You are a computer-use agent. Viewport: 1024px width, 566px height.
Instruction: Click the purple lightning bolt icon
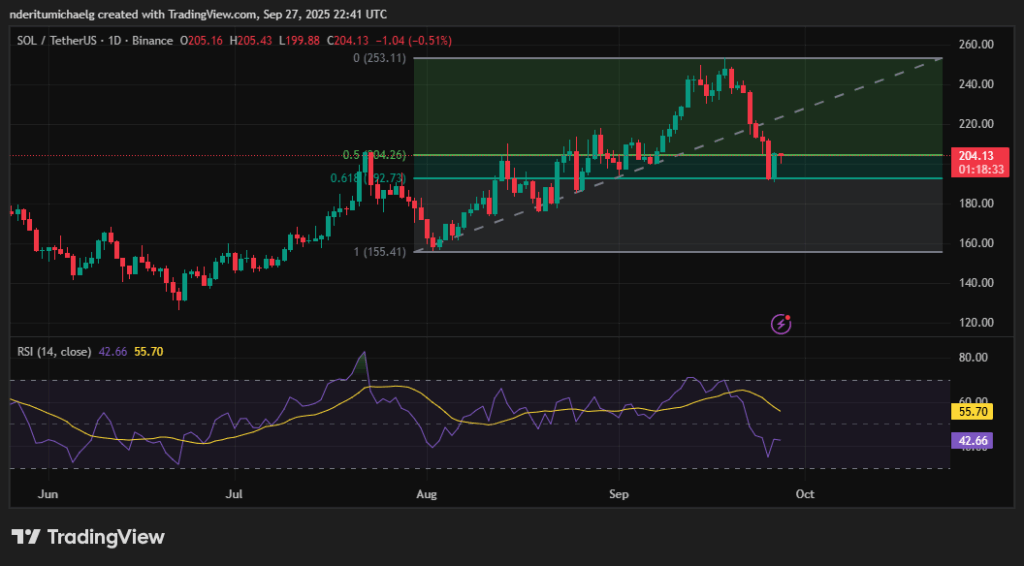click(x=782, y=323)
